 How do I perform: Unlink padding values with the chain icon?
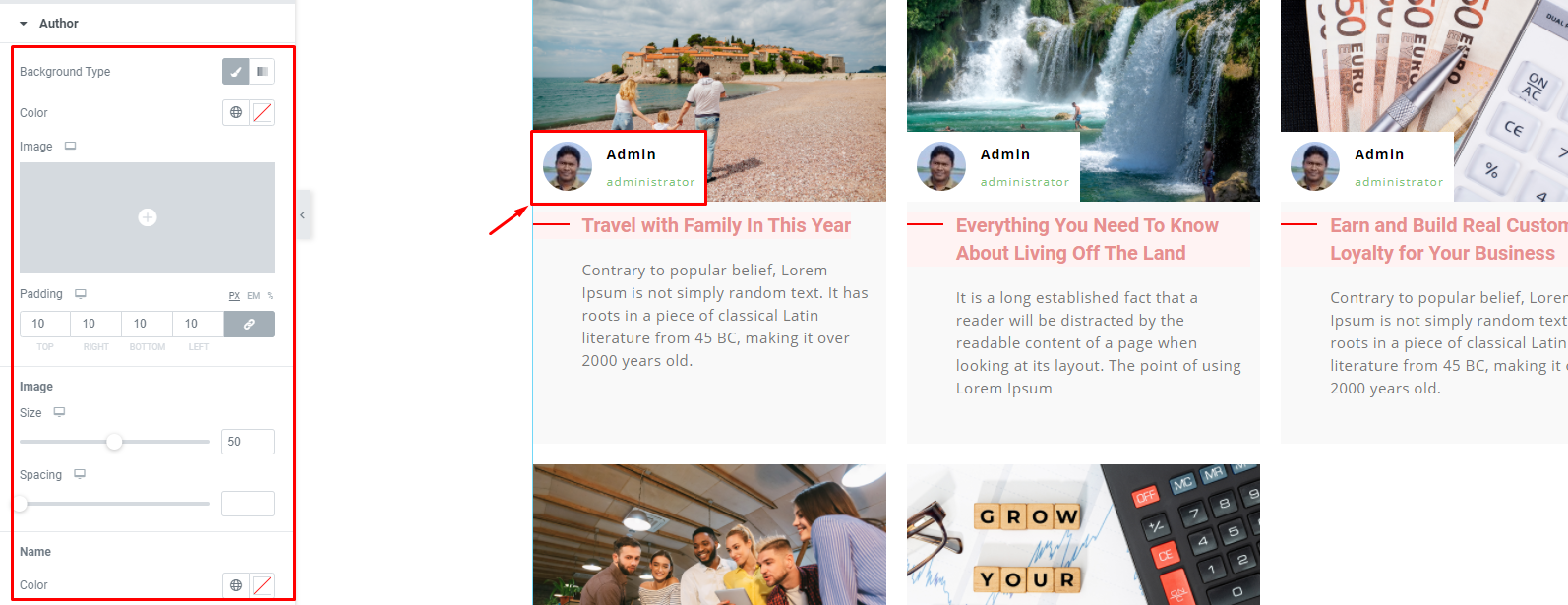point(250,324)
